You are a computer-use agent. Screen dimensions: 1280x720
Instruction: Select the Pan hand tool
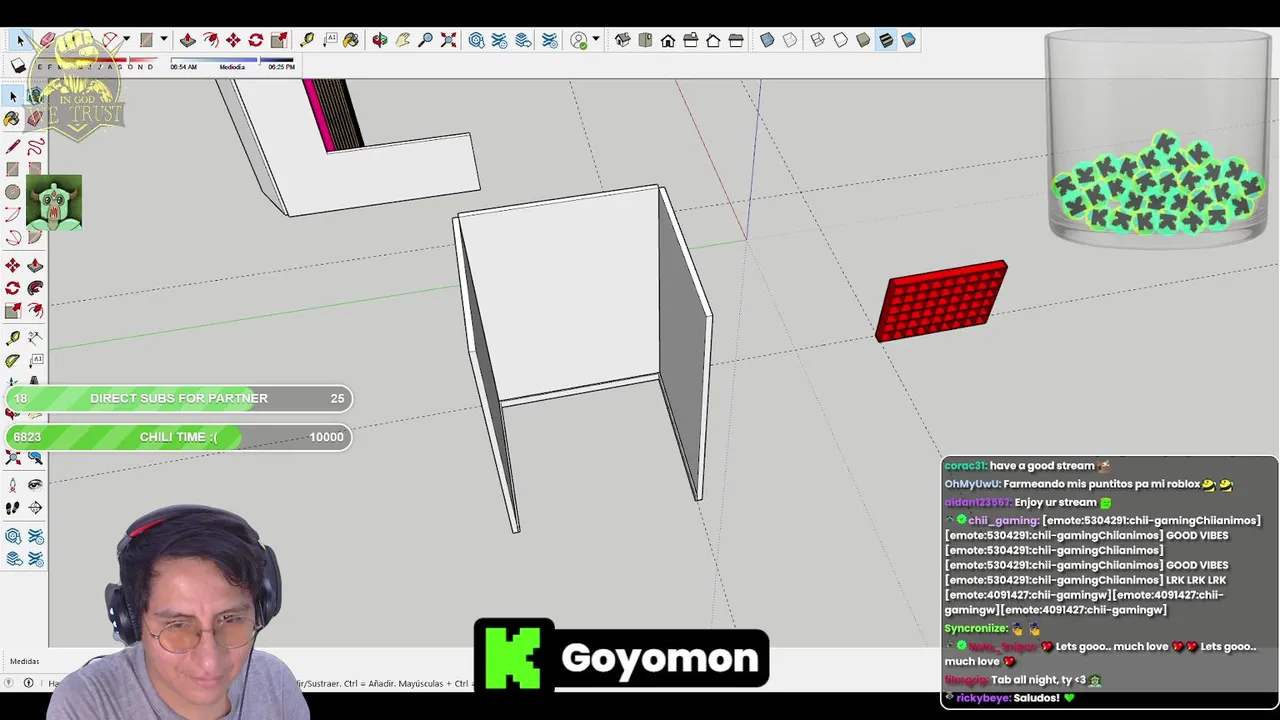coord(403,40)
